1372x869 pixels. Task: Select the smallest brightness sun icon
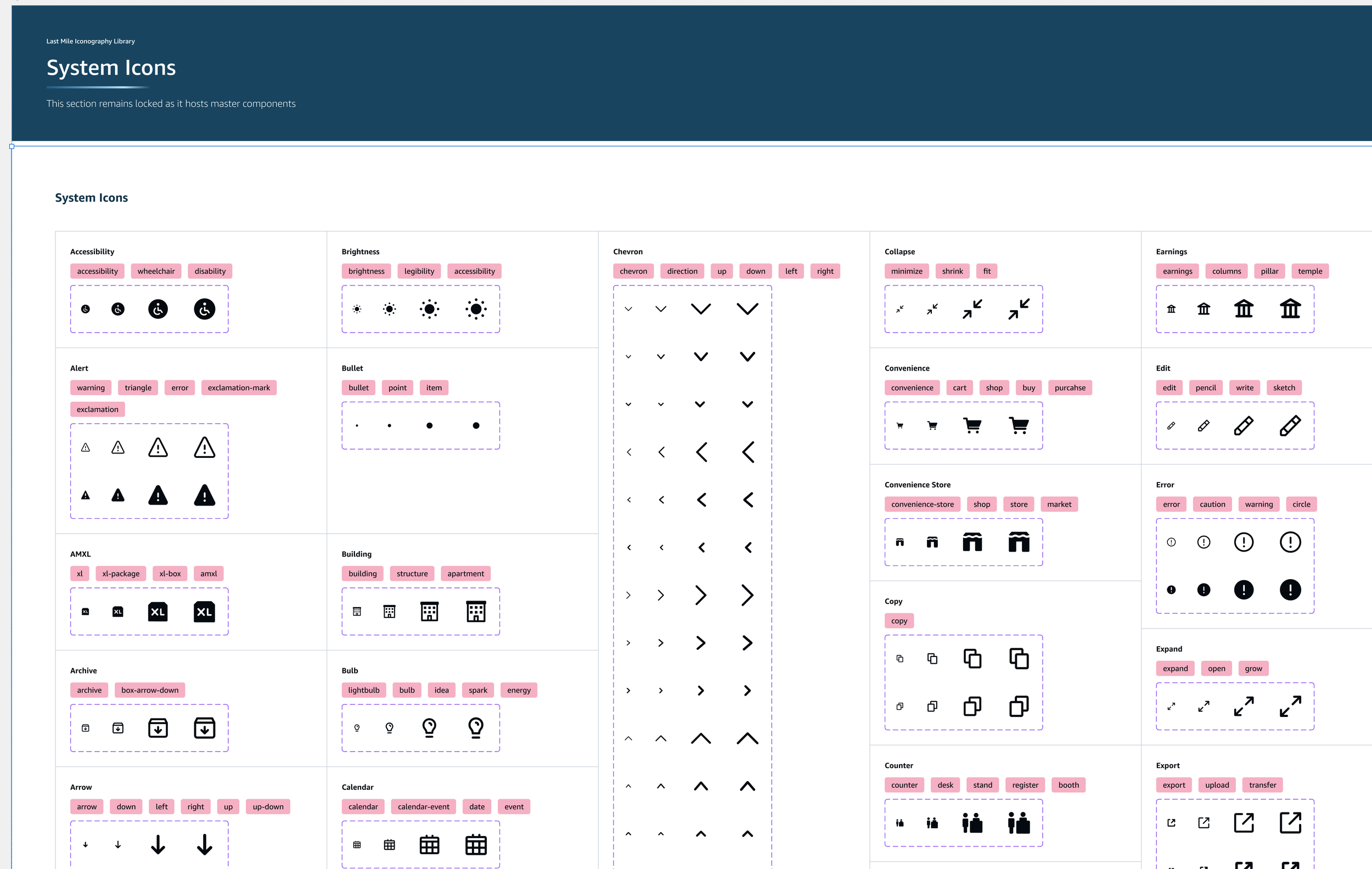357,309
